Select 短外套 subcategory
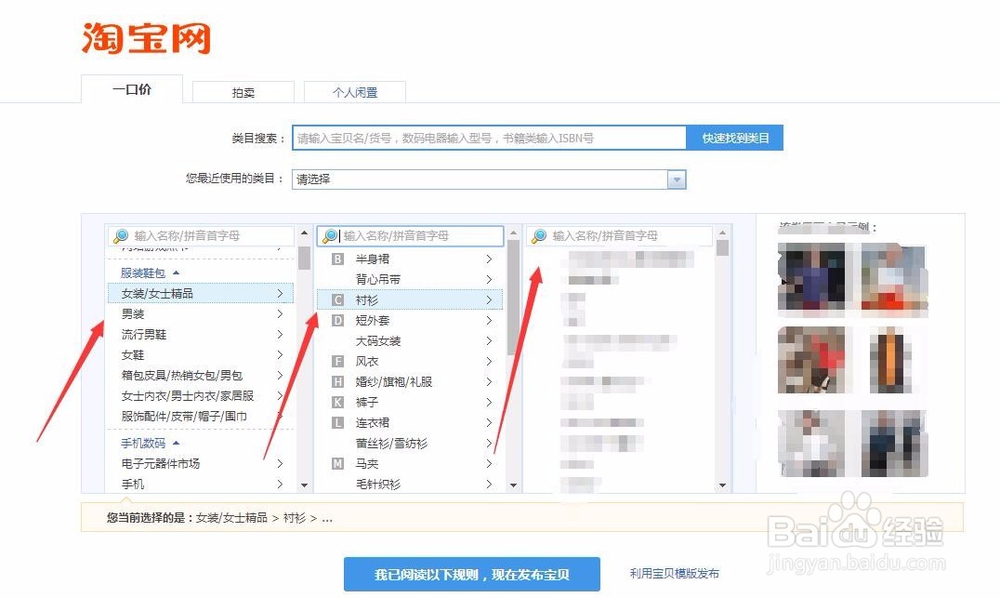Image resolution: width=1000 pixels, height=598 pixels. click(x=410, y=320)
